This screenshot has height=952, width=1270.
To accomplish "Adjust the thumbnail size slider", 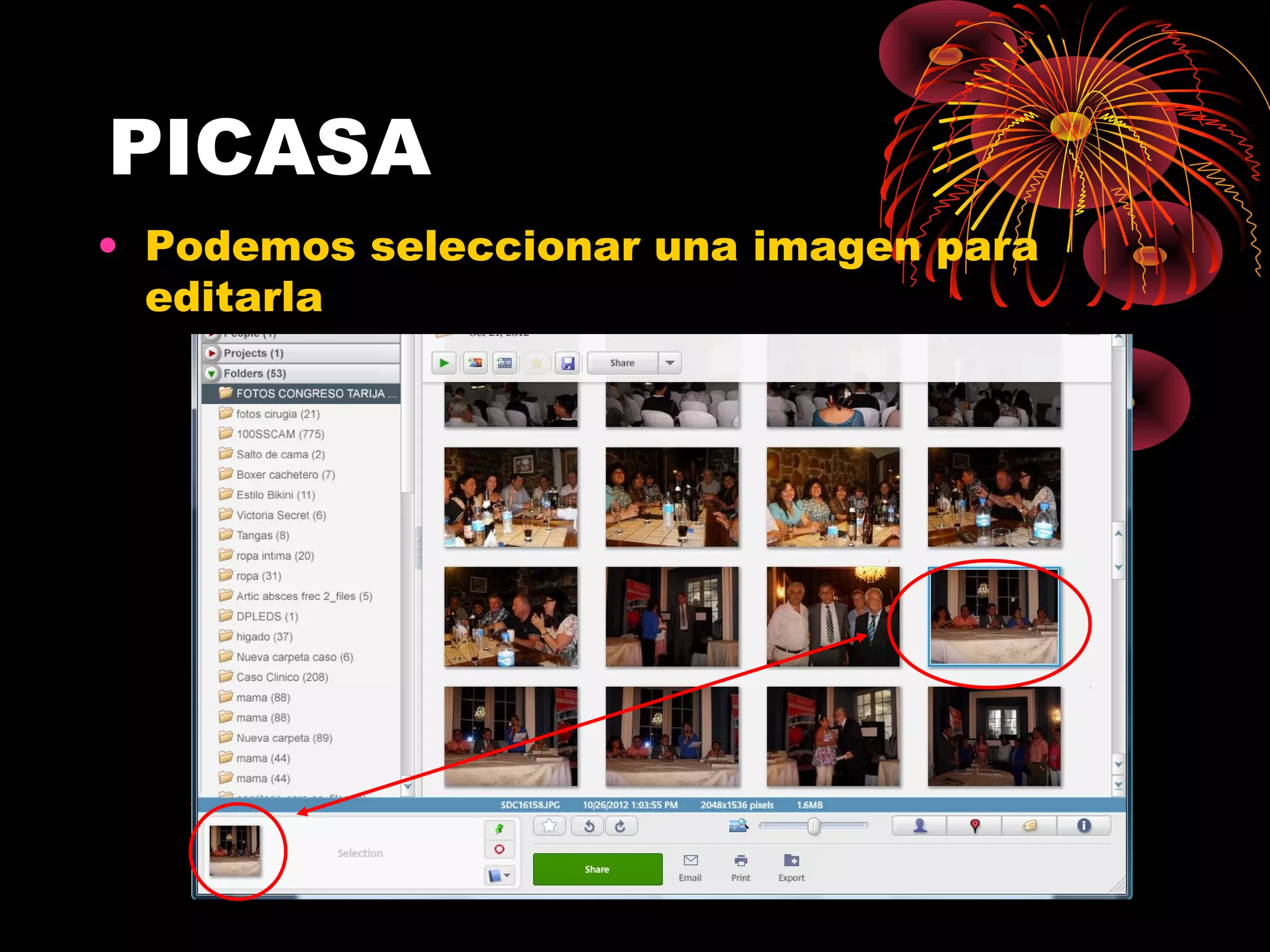I will (x=814, y=826).
